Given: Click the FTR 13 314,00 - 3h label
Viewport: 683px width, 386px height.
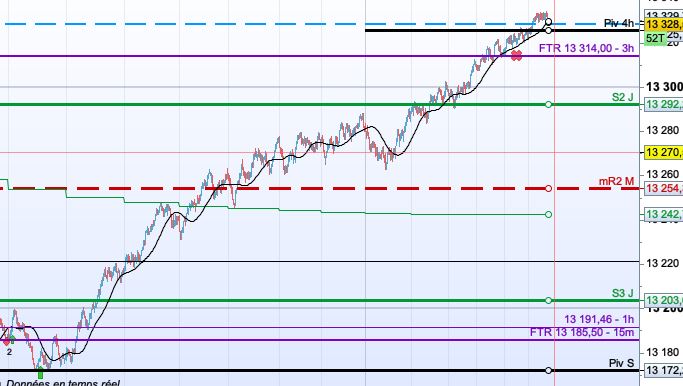Looking at the screenshot, I should click(586, 48).
